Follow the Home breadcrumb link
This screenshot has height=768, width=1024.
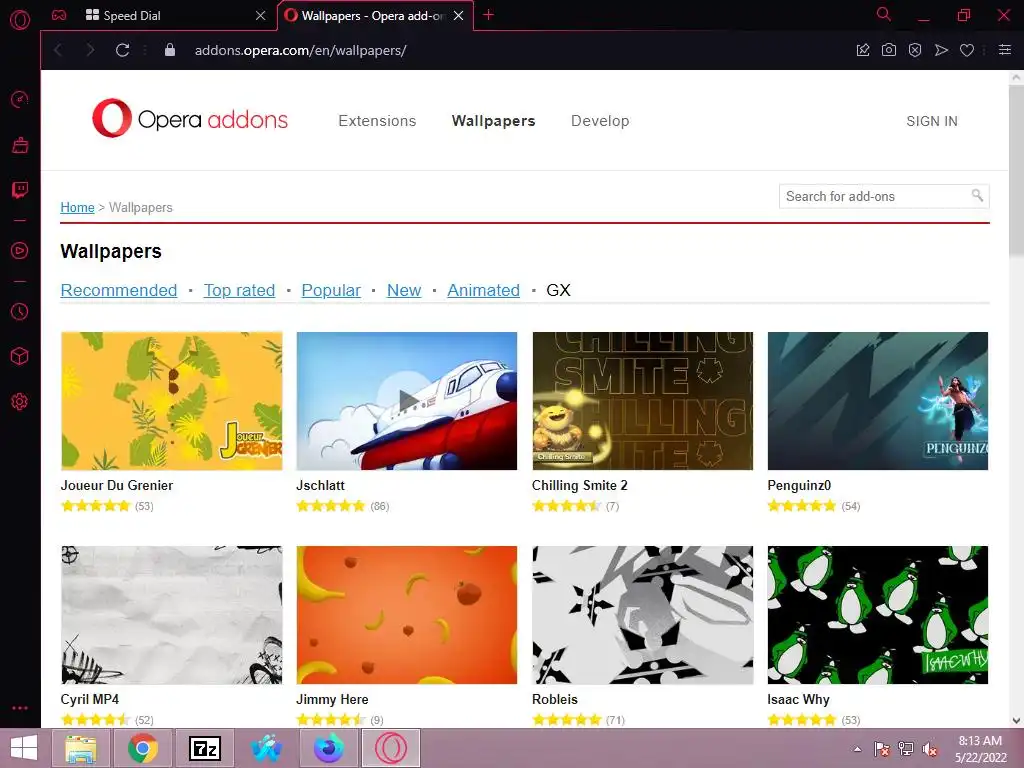point(77,207)
